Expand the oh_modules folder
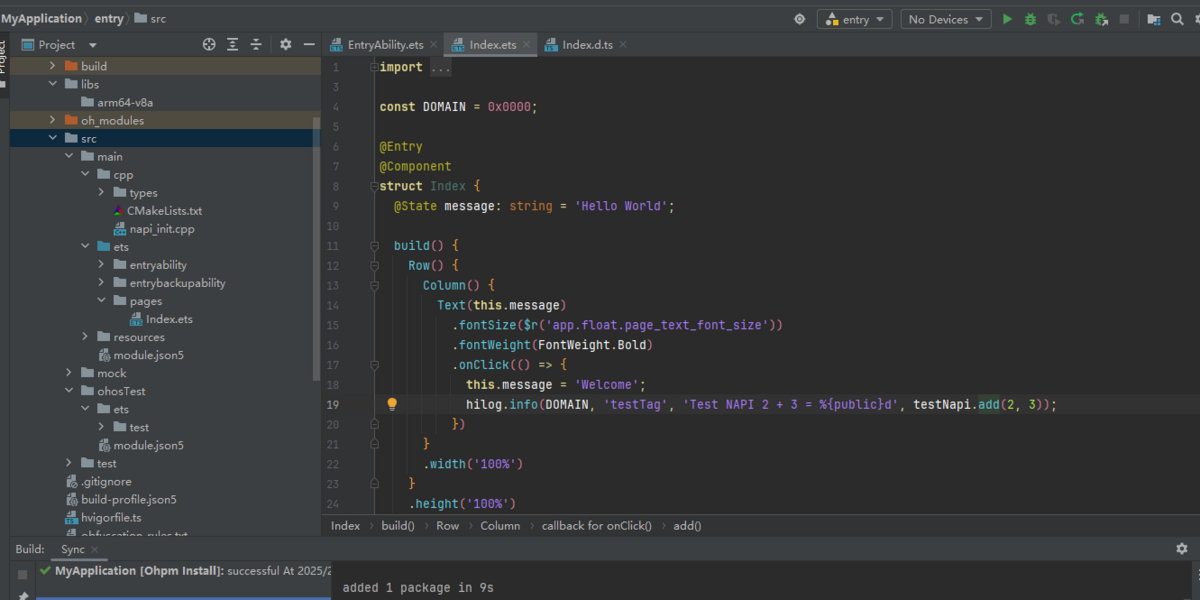 54,121
